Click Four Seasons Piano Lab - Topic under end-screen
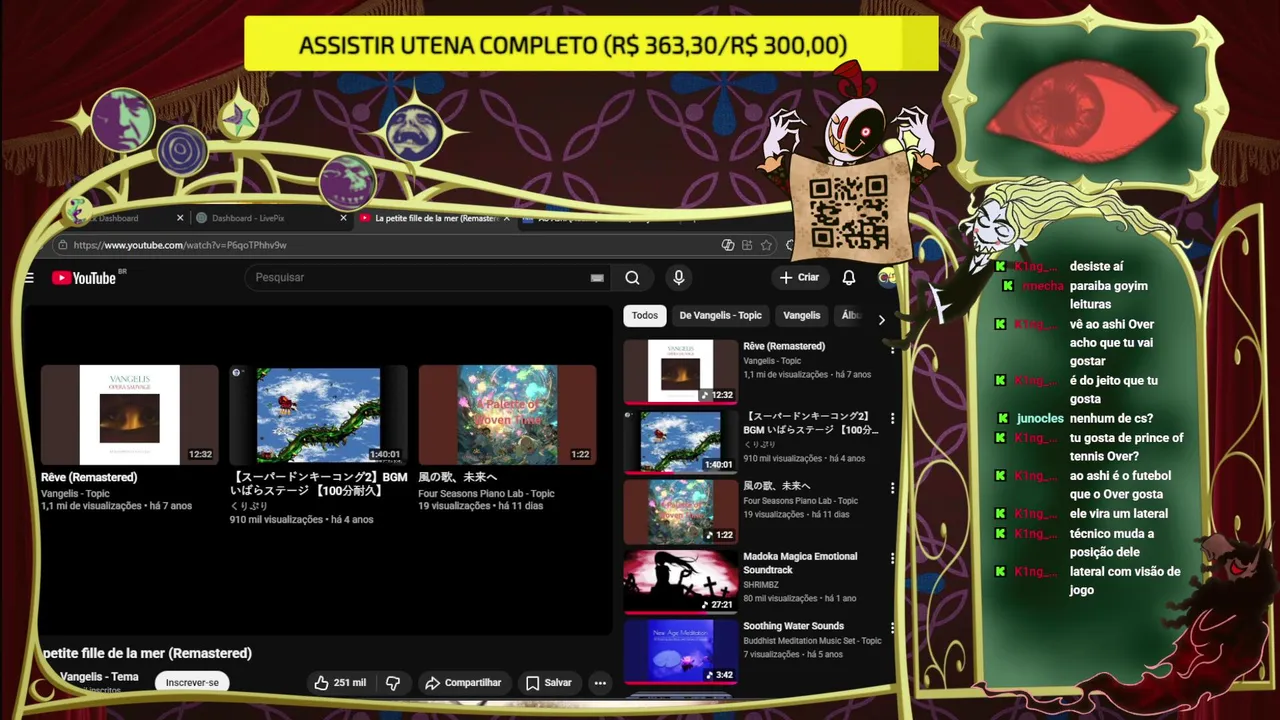1280x720 pixels. click(x=486, y=494)
